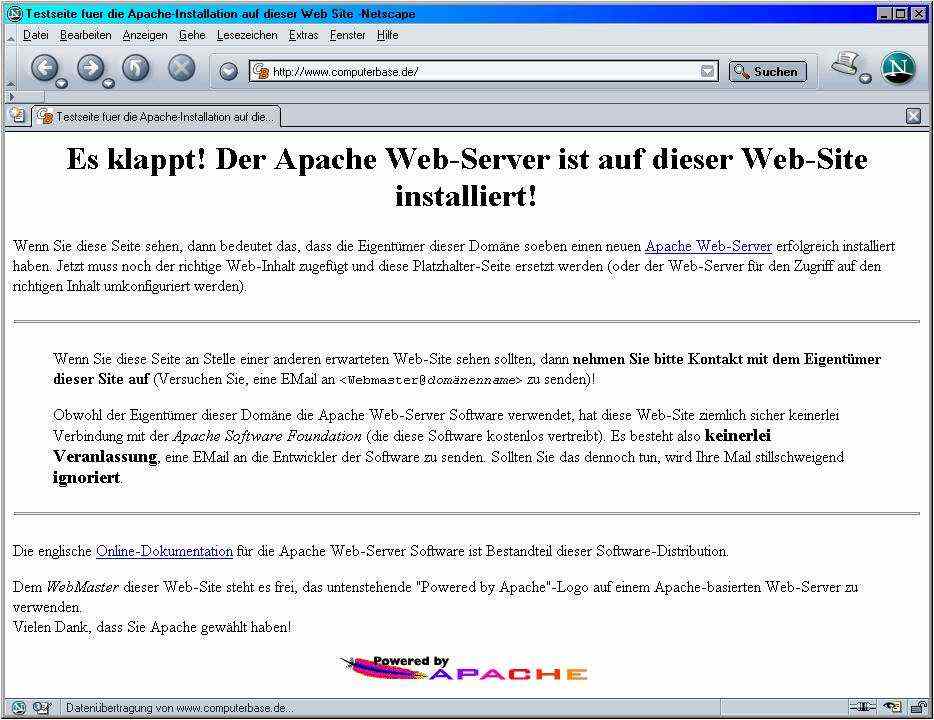Click the Powered by Apache logo
Viewport: 934px width, 720px height.
pos(465,668)
